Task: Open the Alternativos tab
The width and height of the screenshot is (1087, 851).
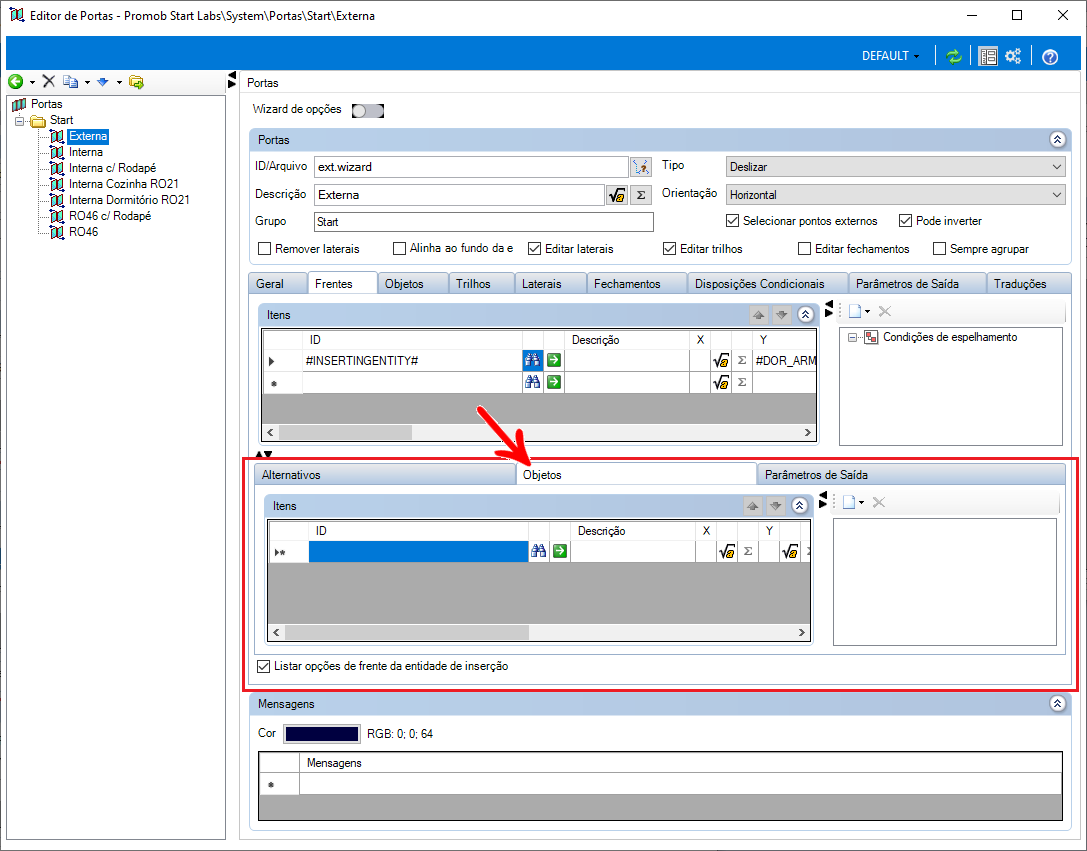Action: pyautogui.click(x=384, y=475)
